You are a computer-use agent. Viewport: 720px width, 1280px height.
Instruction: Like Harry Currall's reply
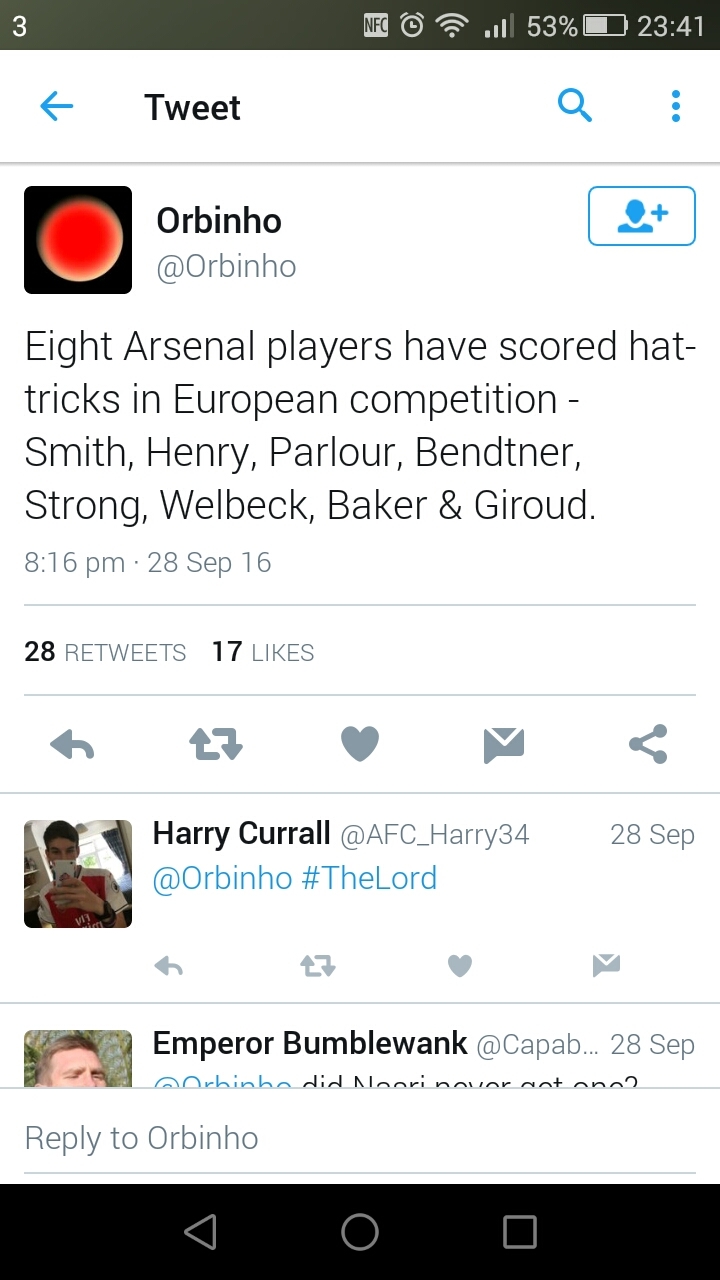(459, 965)
